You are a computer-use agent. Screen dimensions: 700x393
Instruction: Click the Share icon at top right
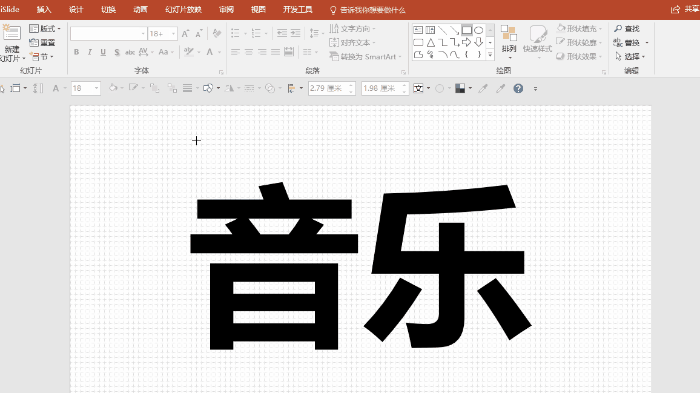675,9
